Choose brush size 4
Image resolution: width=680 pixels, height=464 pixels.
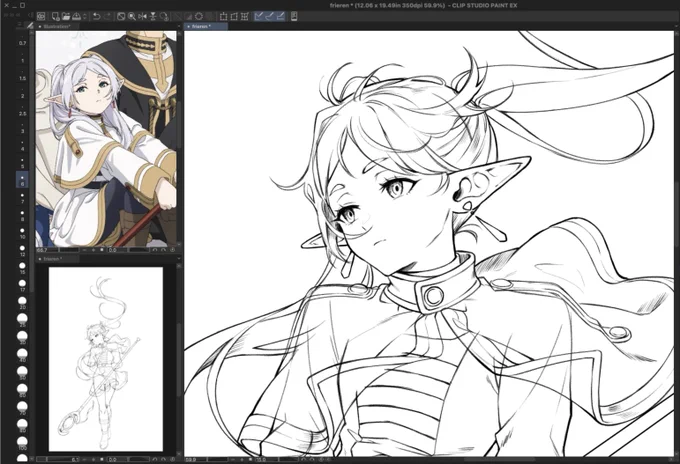[x=22, y=146]
